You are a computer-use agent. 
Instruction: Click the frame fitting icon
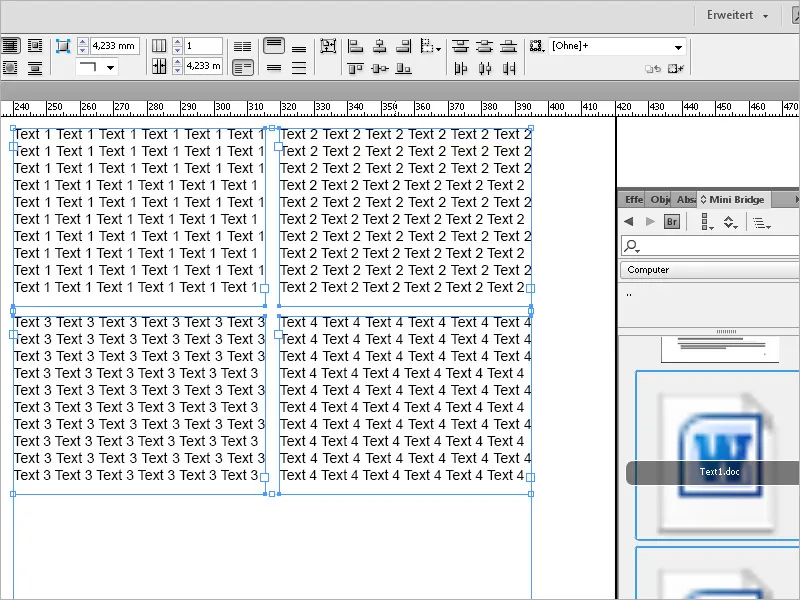pyautogui.click(x=328, y=46)
